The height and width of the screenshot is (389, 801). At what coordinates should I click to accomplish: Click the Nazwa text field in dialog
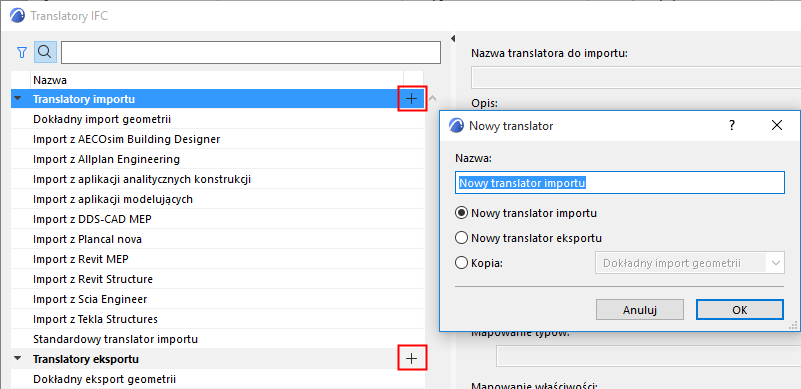620,182
